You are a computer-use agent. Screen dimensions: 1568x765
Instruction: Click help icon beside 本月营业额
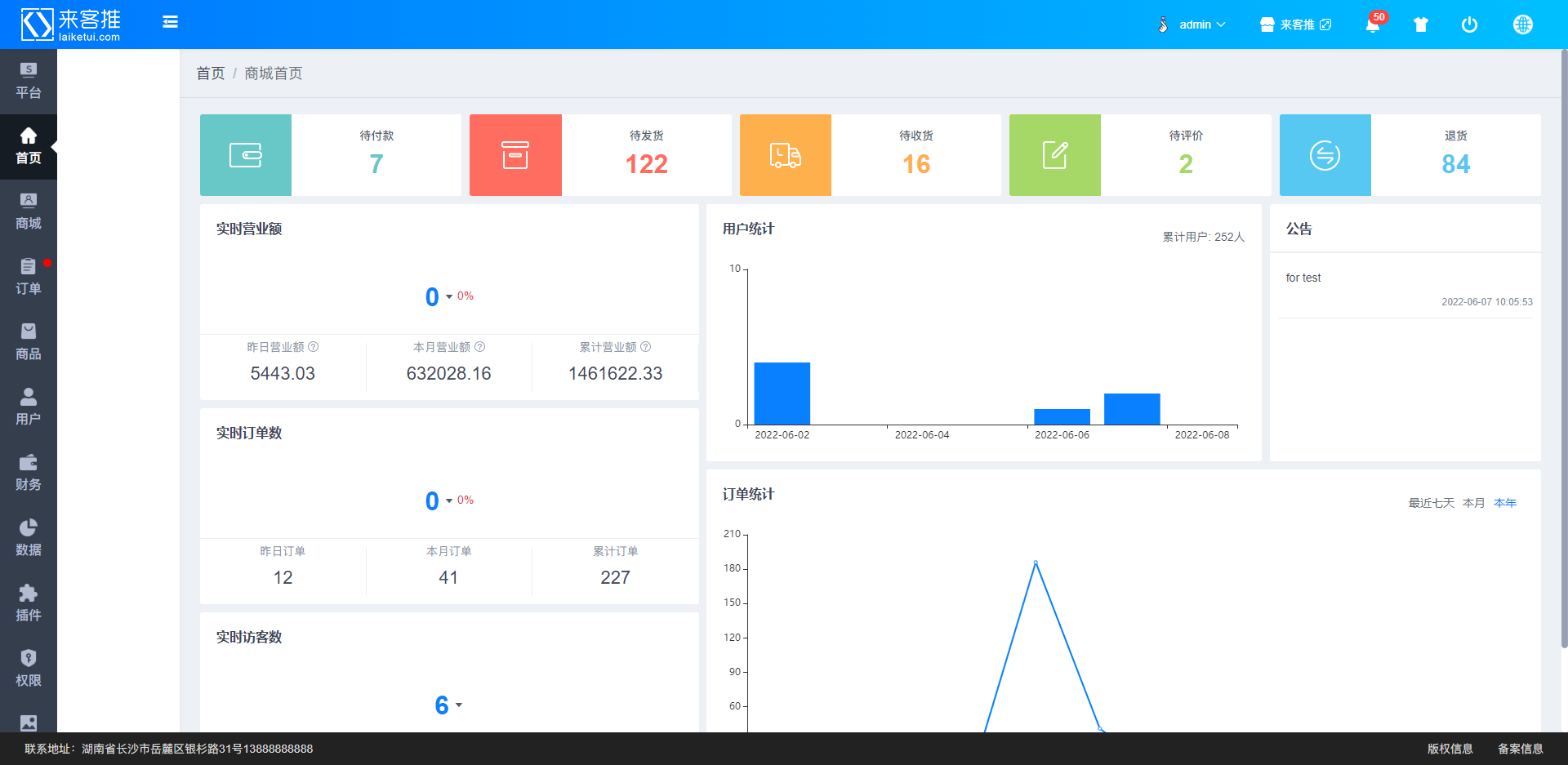tap(480, 347)
